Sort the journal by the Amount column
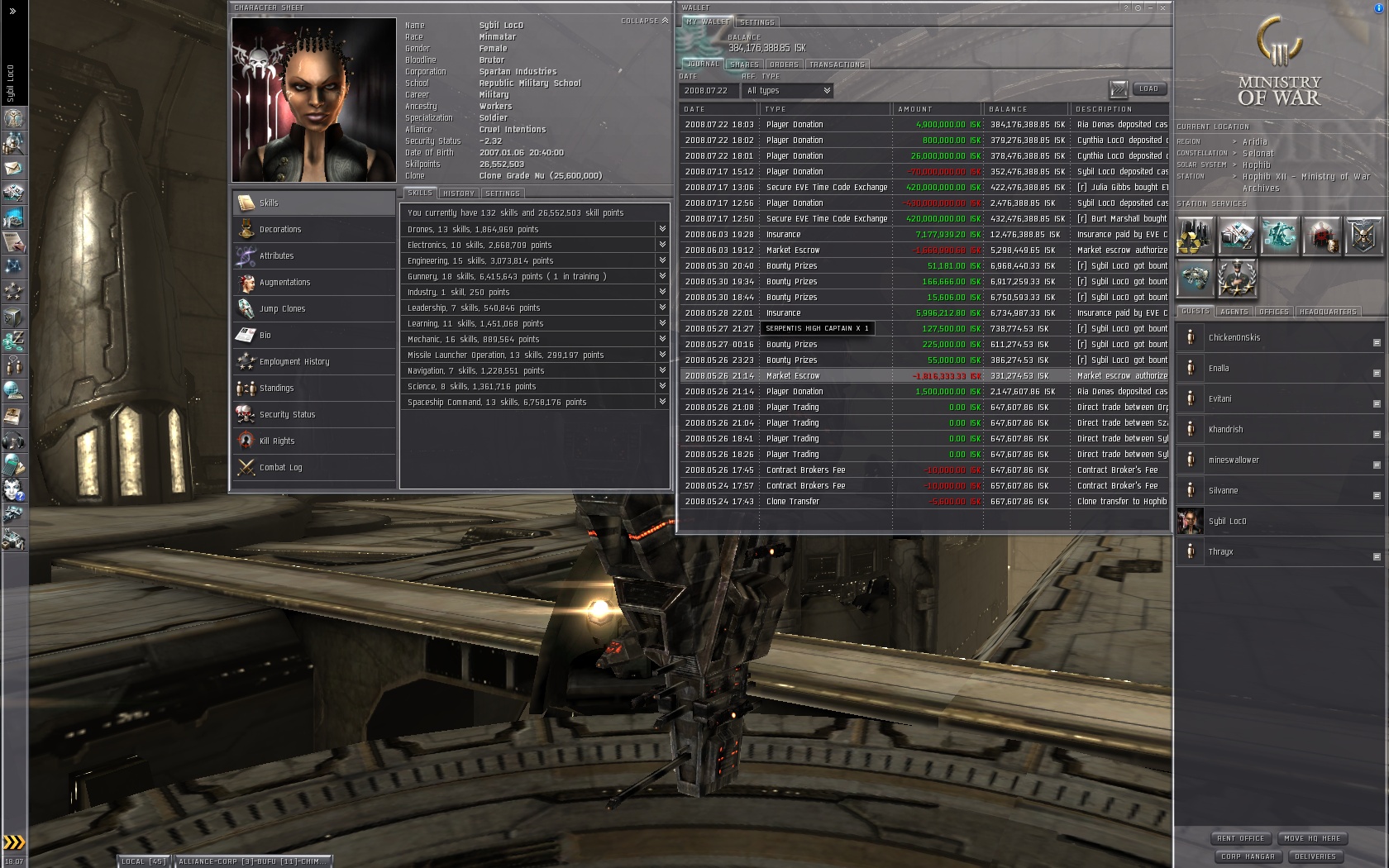1389x868 pixels. [x=938, y=109]
